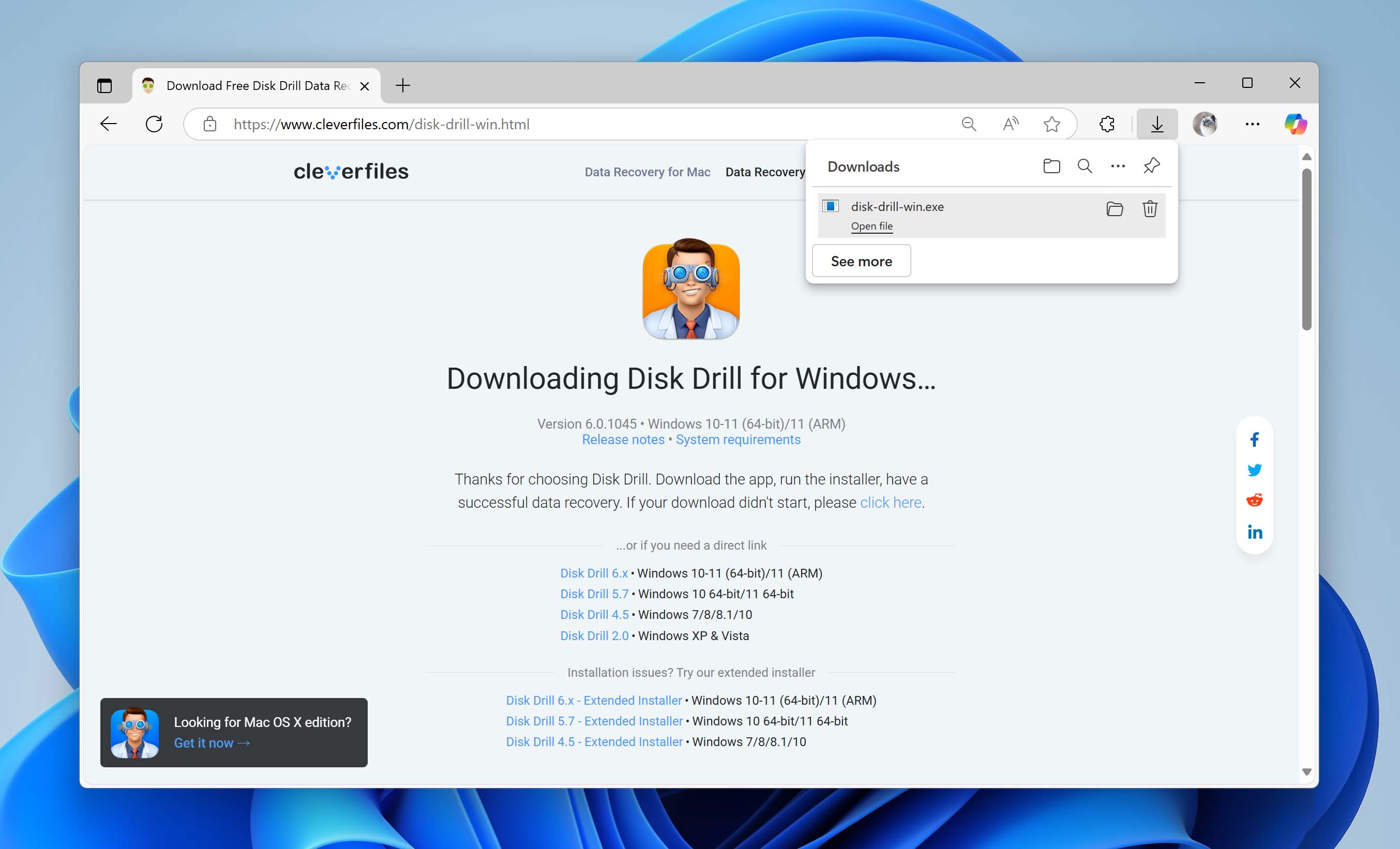
Task: Toggle the Downloads toolbar button
Action: click(x=1157, y=124)
